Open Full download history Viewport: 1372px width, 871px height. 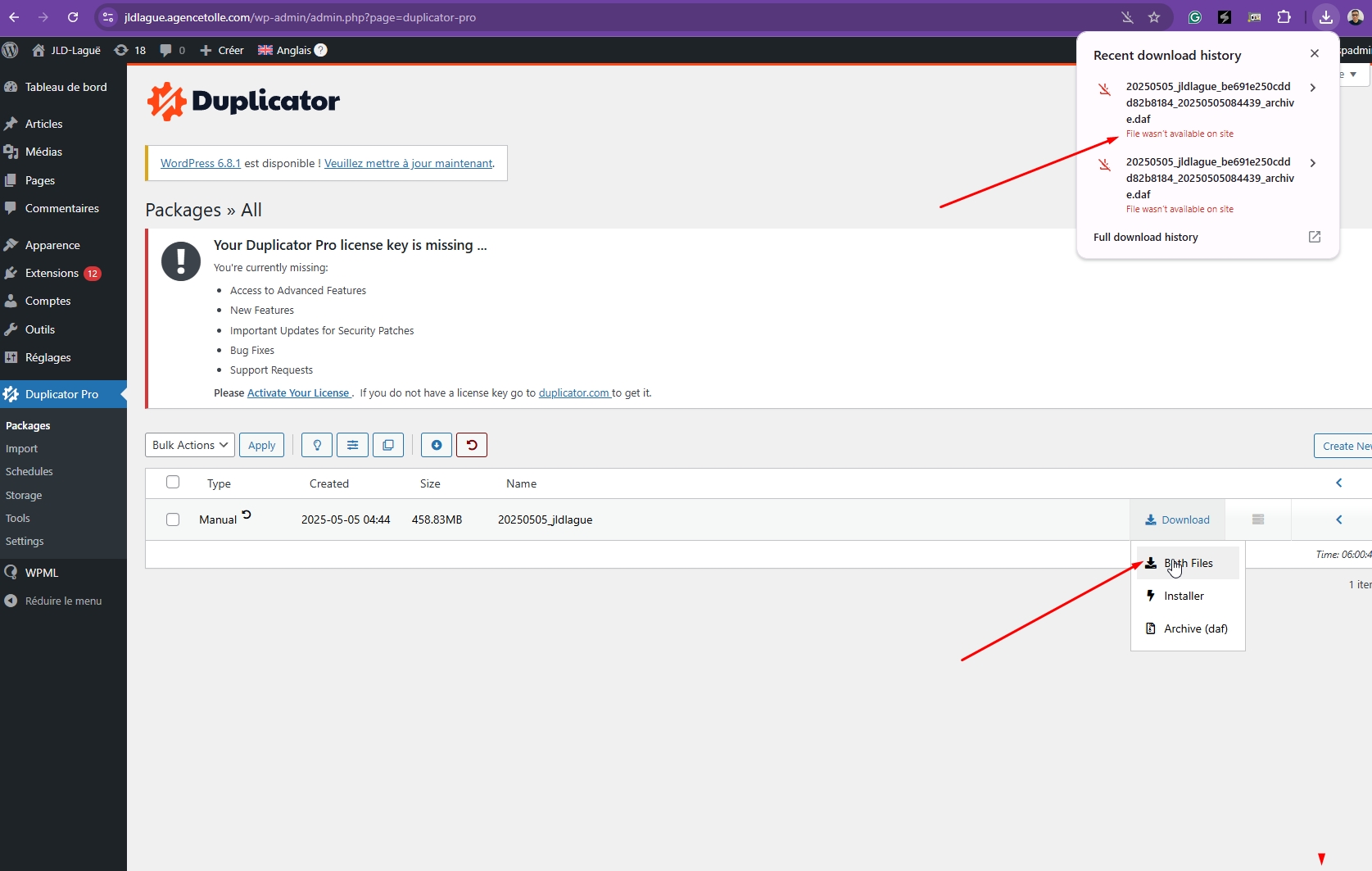click(1207, 237)
